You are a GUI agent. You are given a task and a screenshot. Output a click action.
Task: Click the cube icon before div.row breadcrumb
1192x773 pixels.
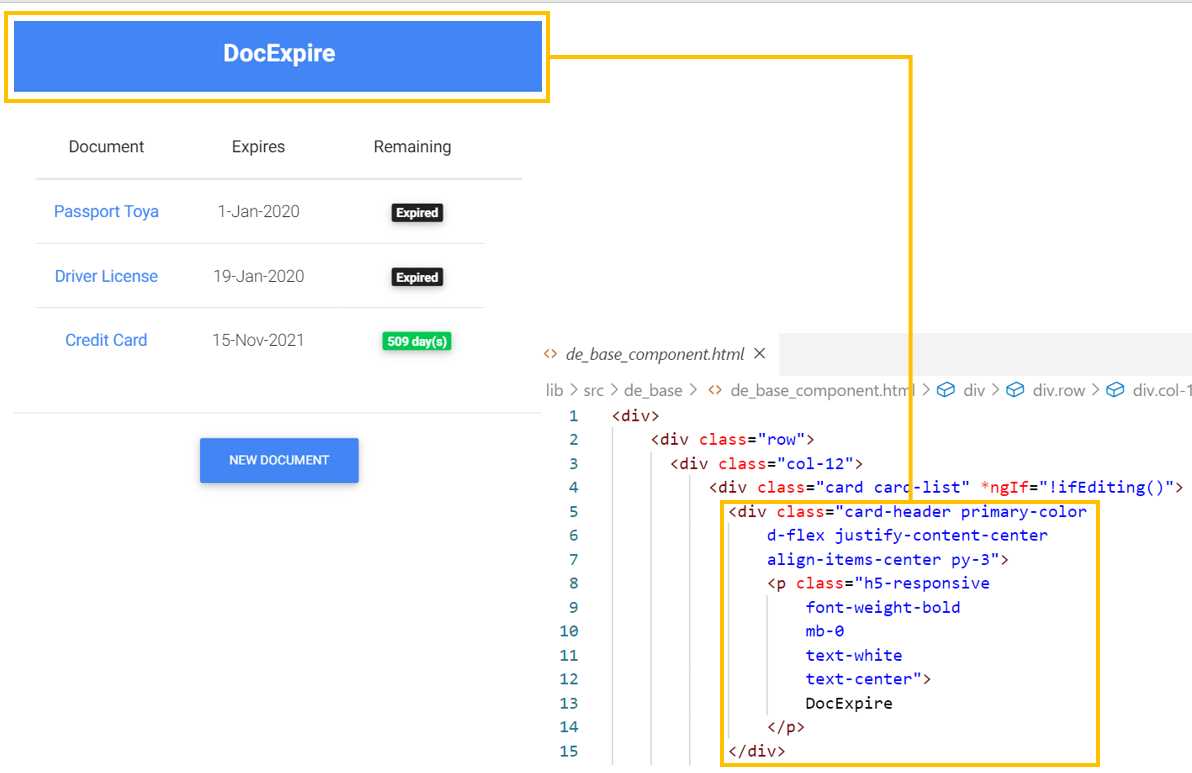[1016, 390]
